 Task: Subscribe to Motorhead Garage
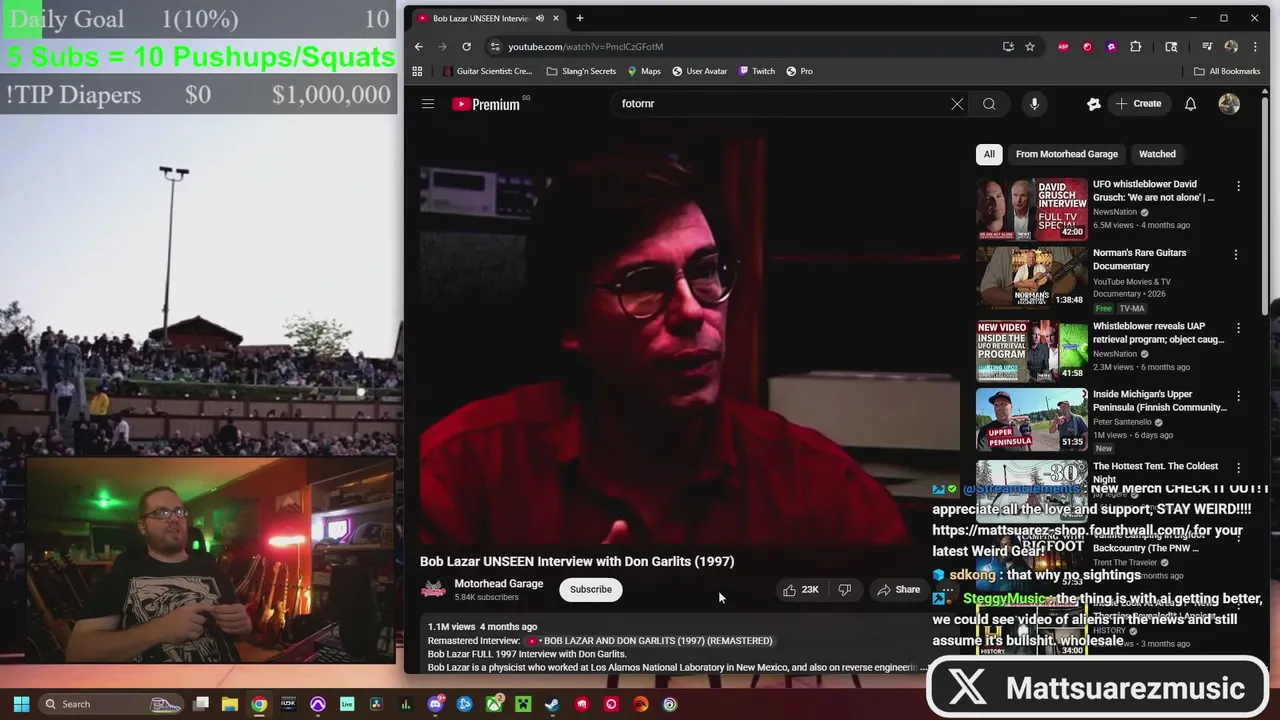591,590
